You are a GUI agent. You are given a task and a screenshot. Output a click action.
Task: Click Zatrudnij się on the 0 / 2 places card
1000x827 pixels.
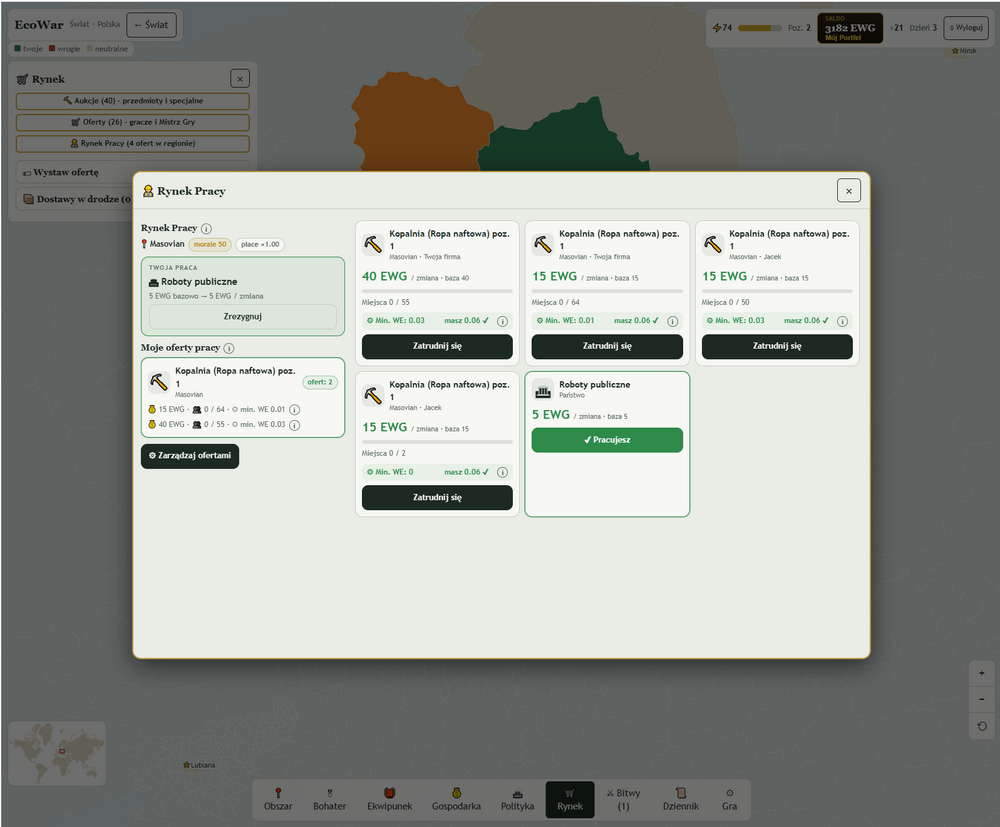[x=438, y=497]
